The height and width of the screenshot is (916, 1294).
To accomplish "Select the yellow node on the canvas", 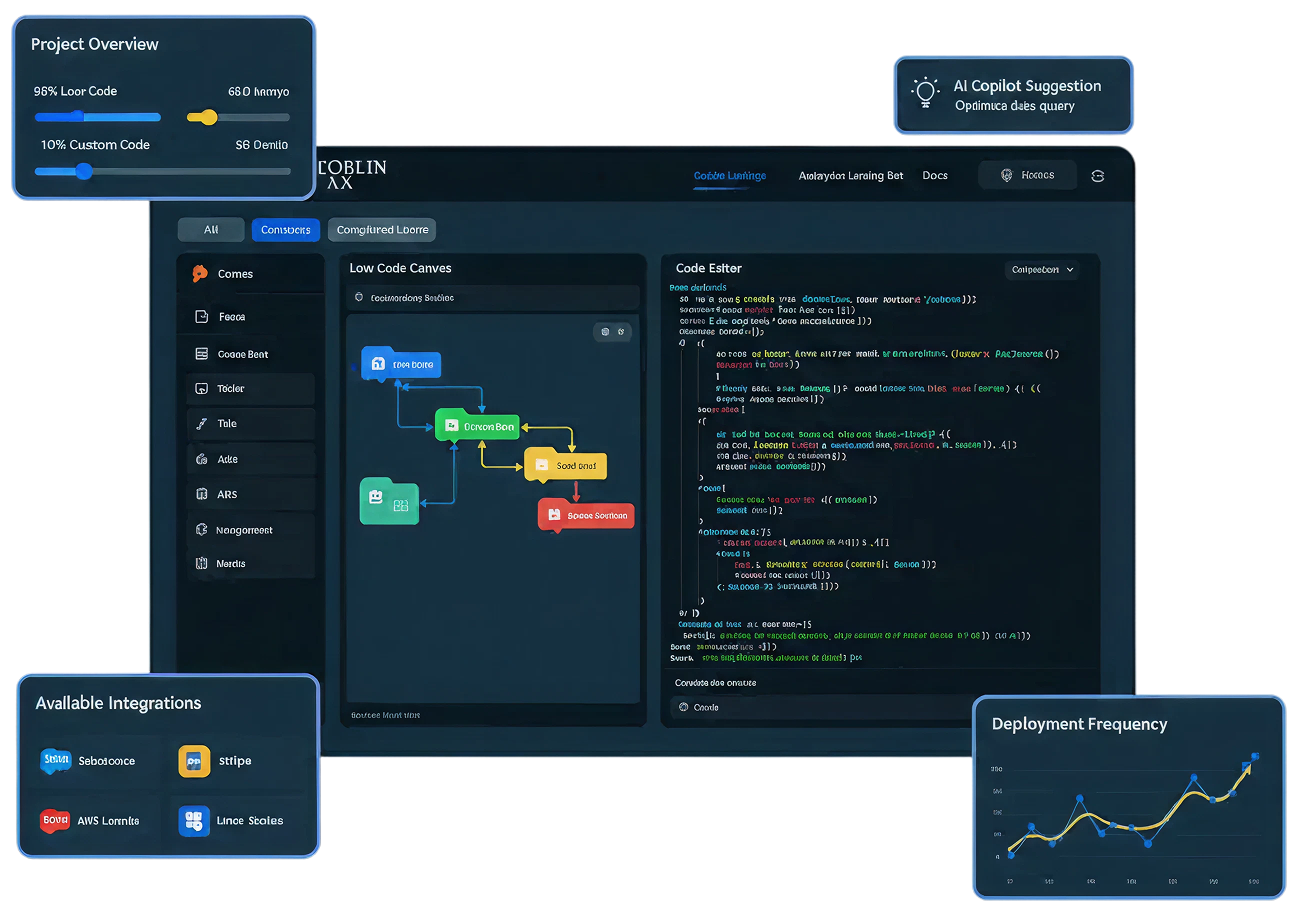I will pyautogui.click(x=565, y=465).
